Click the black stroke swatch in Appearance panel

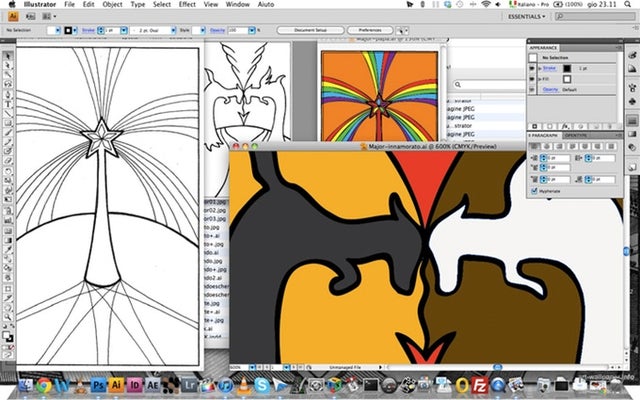click(x=566, y=68)
